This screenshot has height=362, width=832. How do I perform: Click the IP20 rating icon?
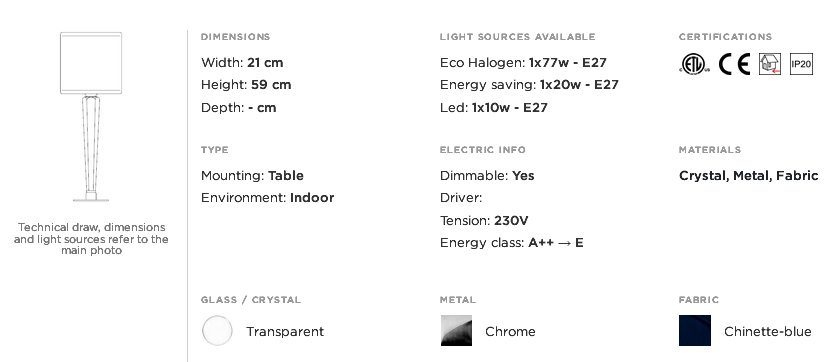click(x=801, y=64)
